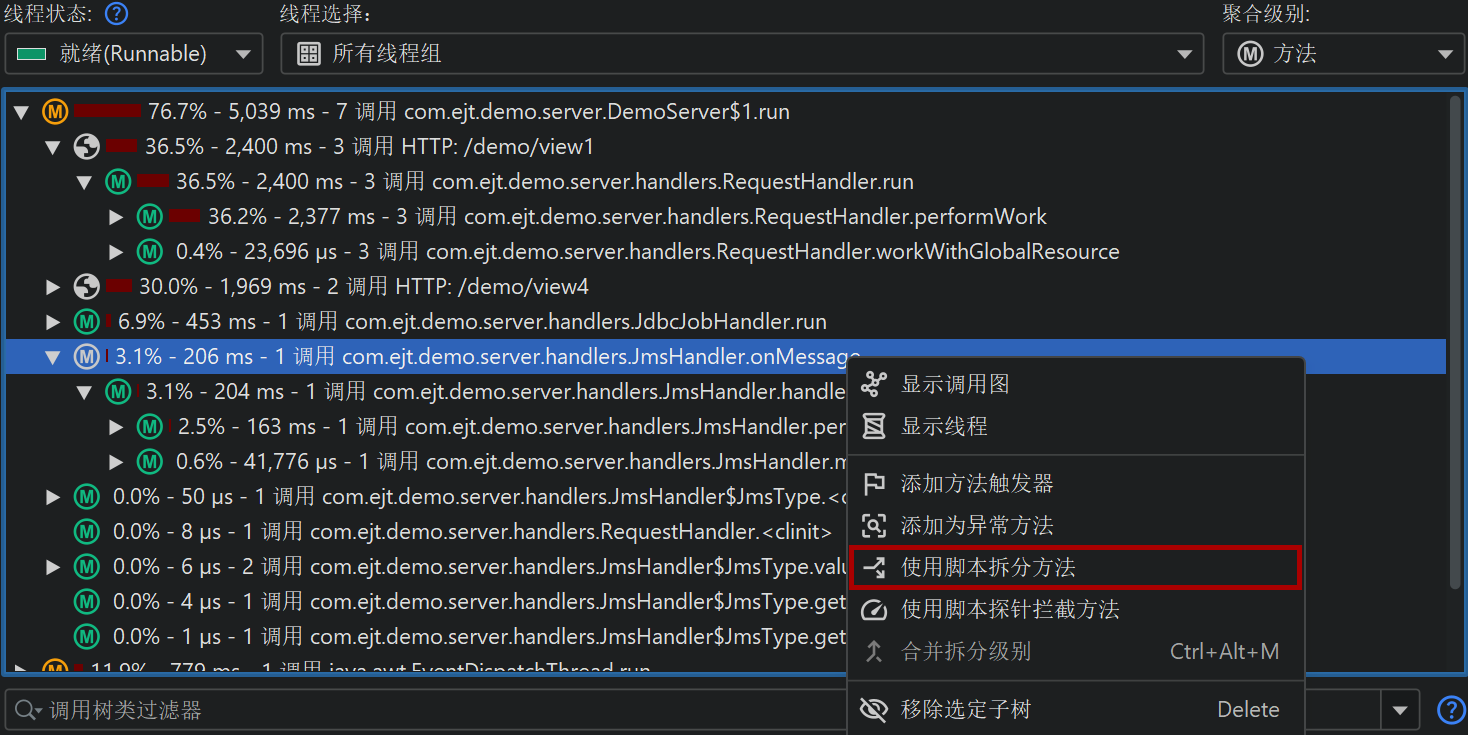Choose 移除选定子树 from context menu
1468x735 pixels.
pyautogui.click(x=1076, y=710)
